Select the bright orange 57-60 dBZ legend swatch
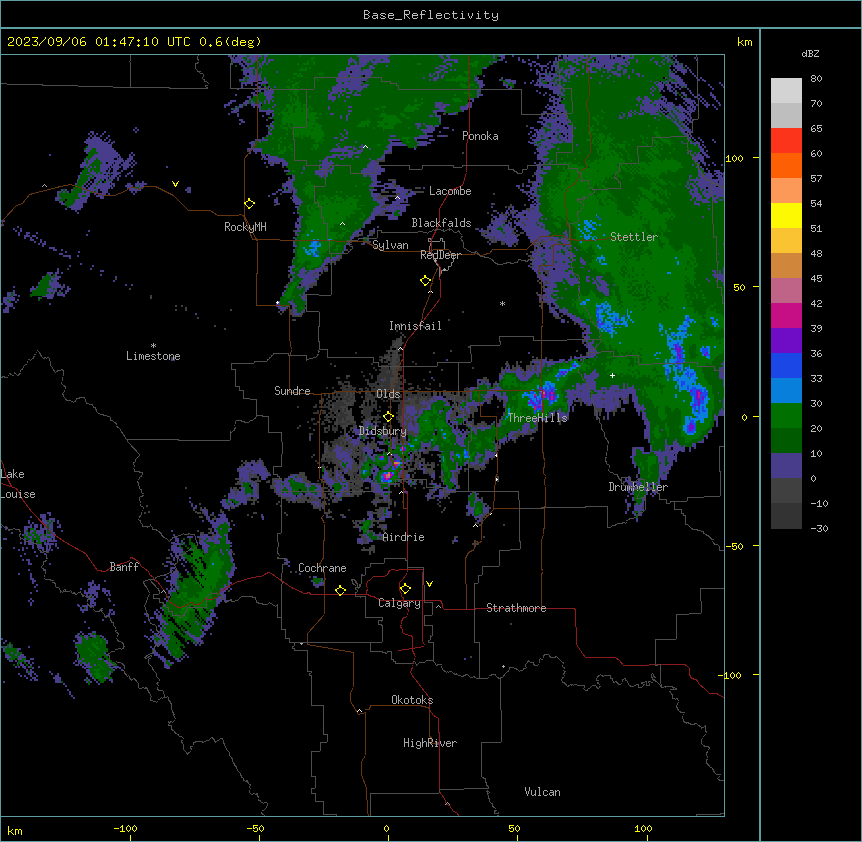The image size is (862, 842). point(786,166)
